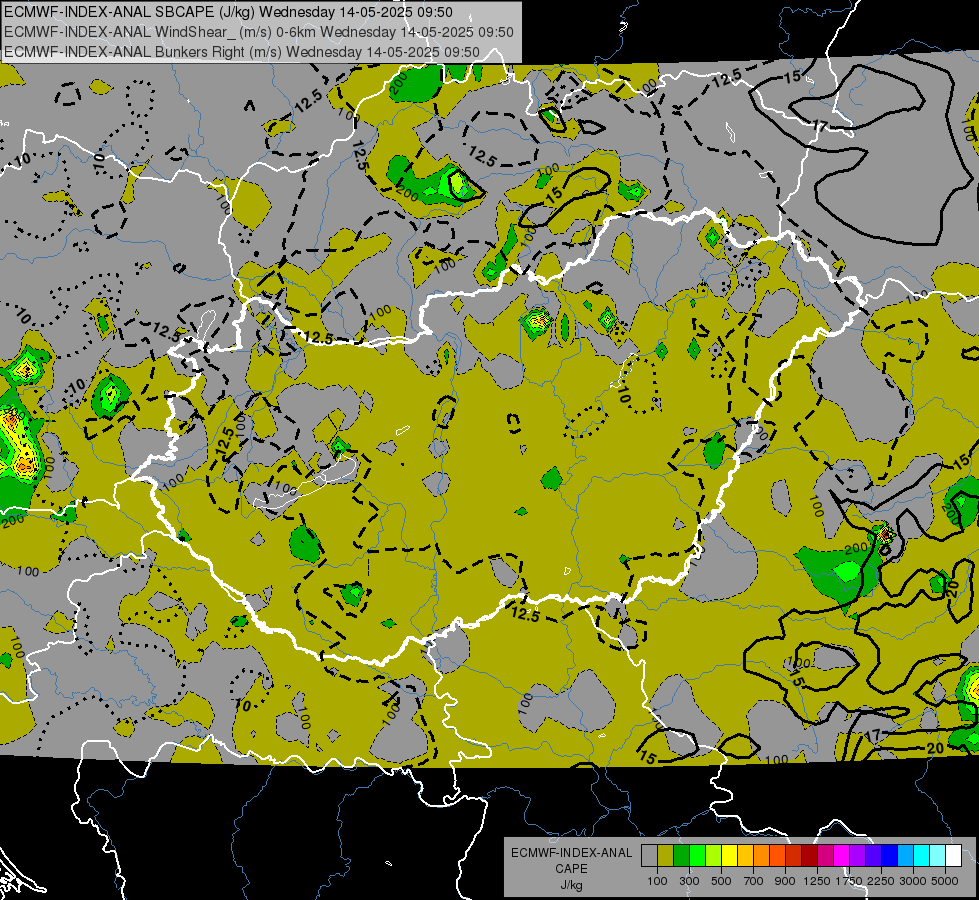Click the 1750 legend tick label
Image resolution: width=979 pixels, height=900 pixels.
(849, 881)
